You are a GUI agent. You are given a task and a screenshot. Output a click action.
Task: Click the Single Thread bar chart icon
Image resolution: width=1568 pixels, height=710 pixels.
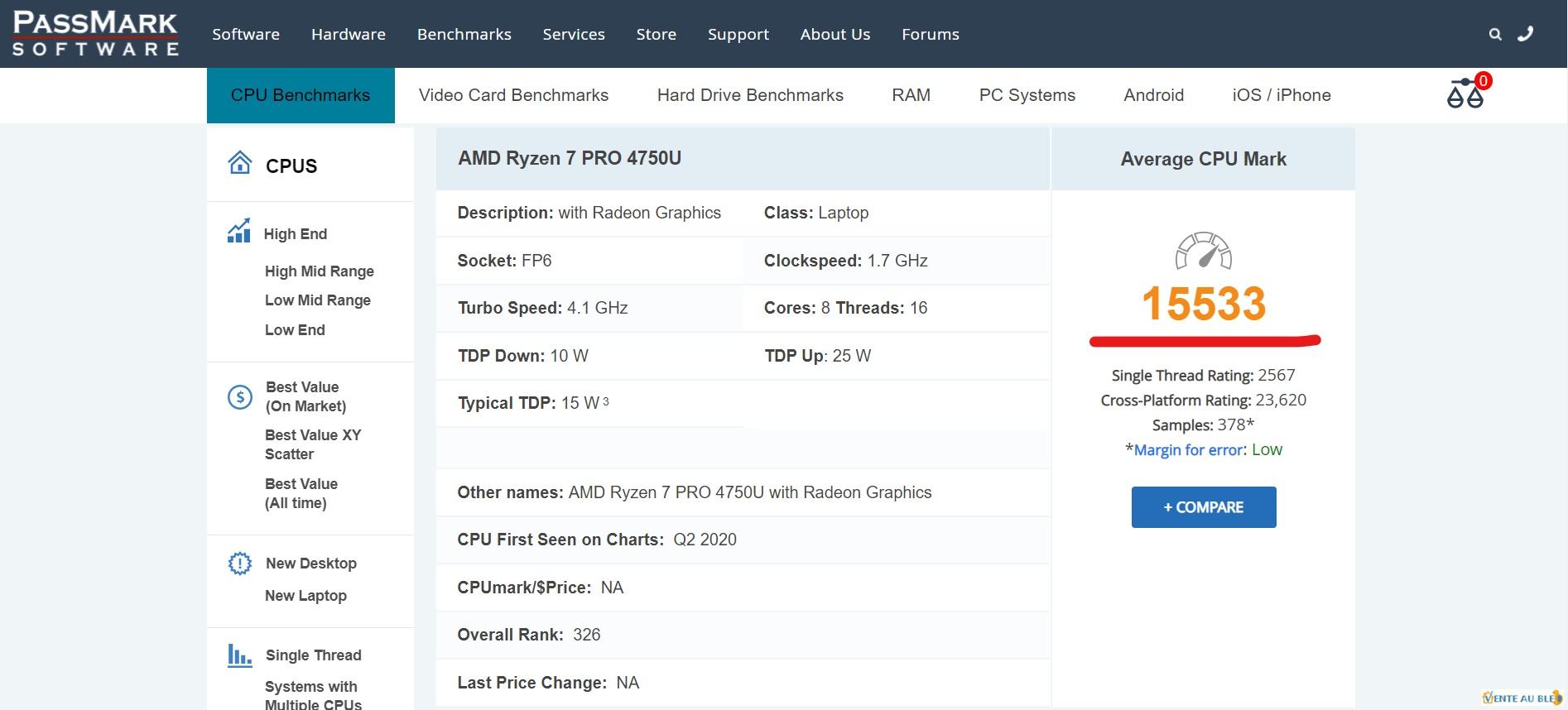(x=239, y=655)
